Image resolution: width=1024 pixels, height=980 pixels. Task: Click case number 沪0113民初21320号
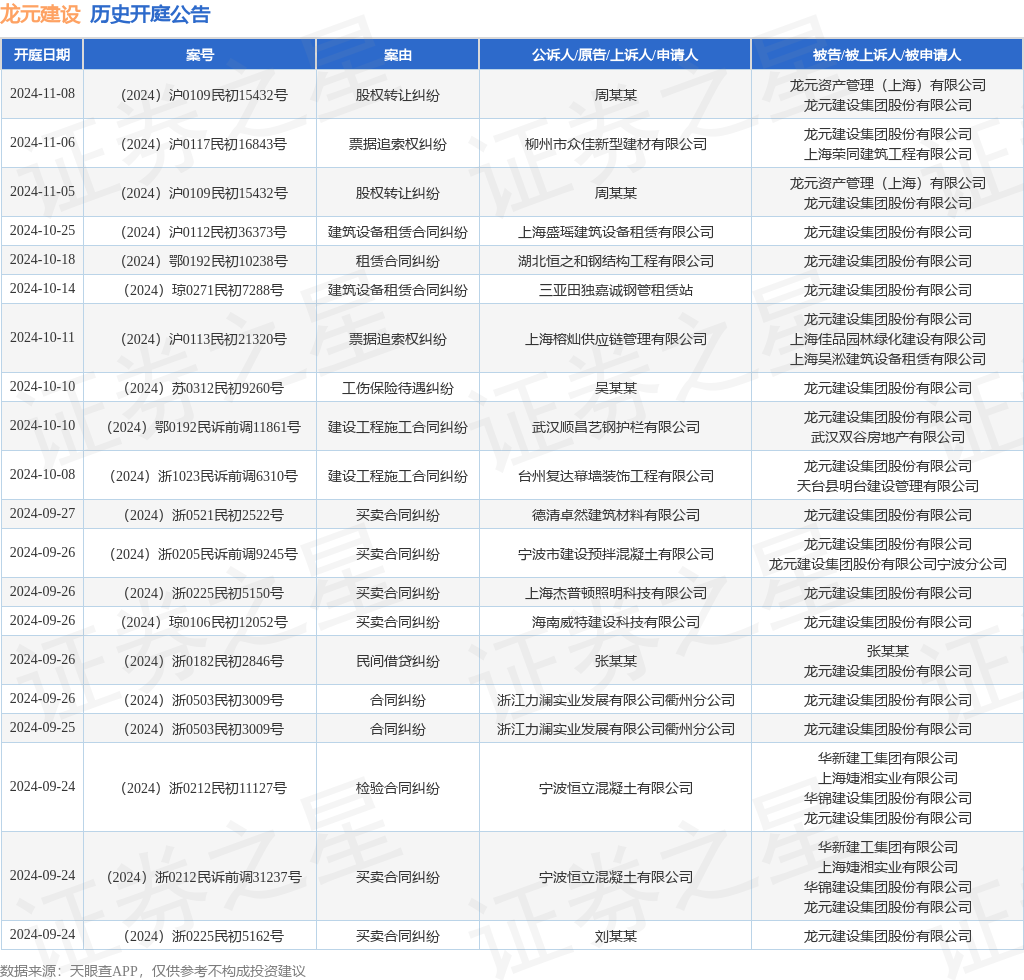pyautogui.click(x=204, y=340)
